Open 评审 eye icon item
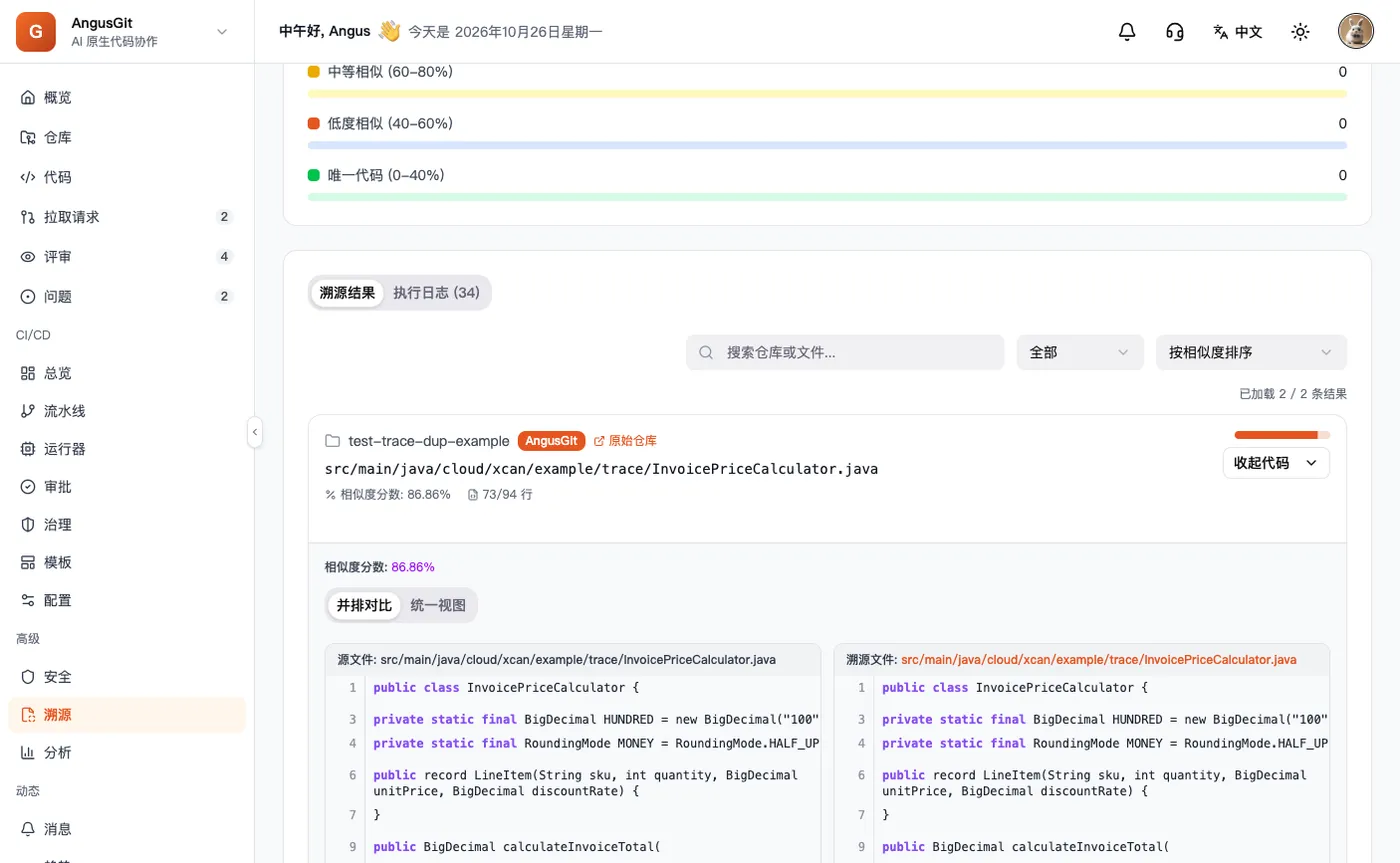The height and width of the screenshot is (863, 1400). [x=127, y=257]
